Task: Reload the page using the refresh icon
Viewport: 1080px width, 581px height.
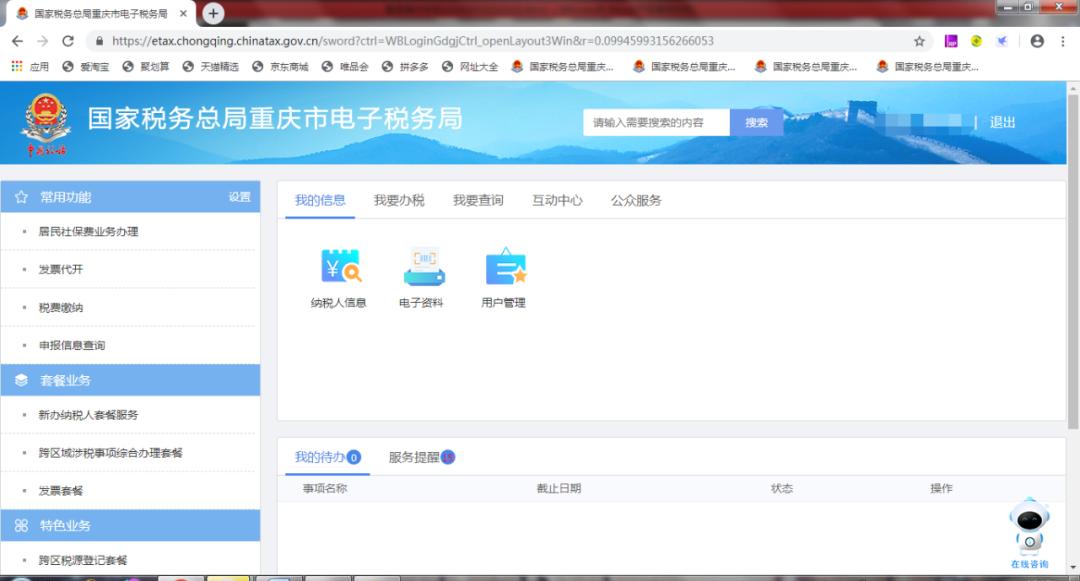Action: click(x=68, y=41)
